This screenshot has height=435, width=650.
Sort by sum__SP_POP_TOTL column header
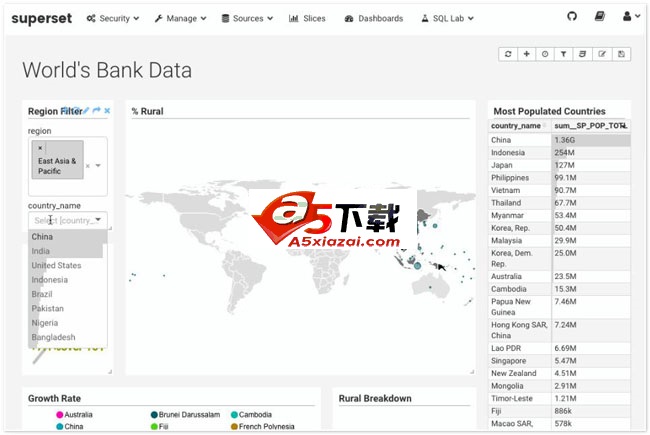click(591, 126)
